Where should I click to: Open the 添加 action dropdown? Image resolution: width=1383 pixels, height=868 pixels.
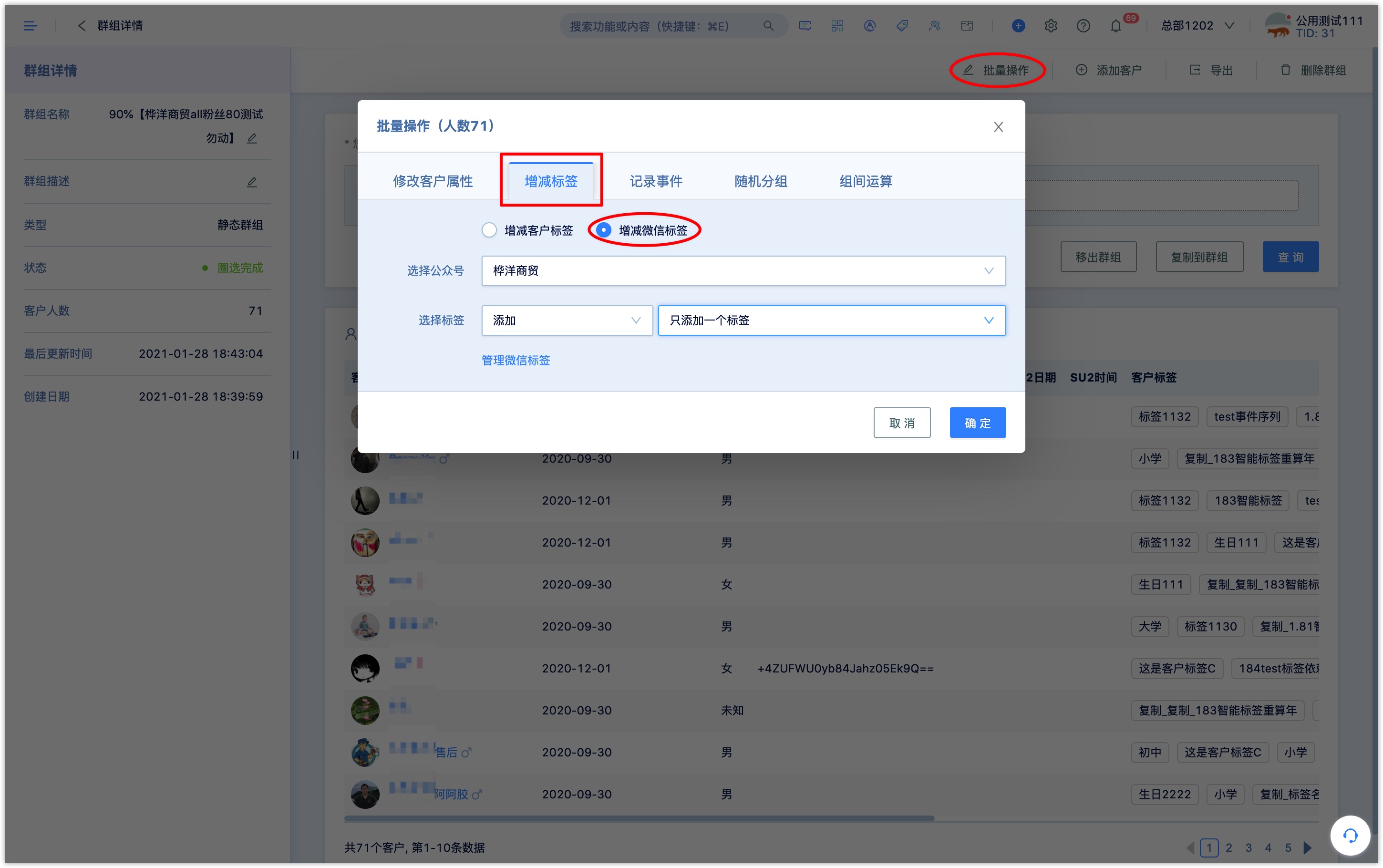click(567, 320)
